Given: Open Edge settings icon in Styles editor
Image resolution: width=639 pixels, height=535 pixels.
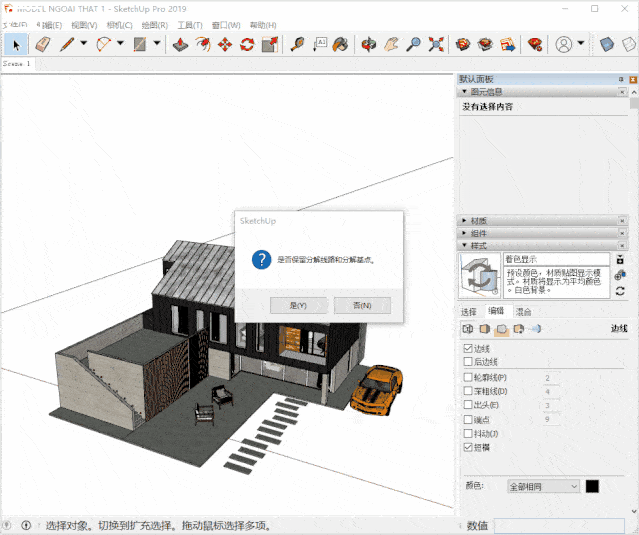Looking at the screenshot, I should tap(467, 328).
